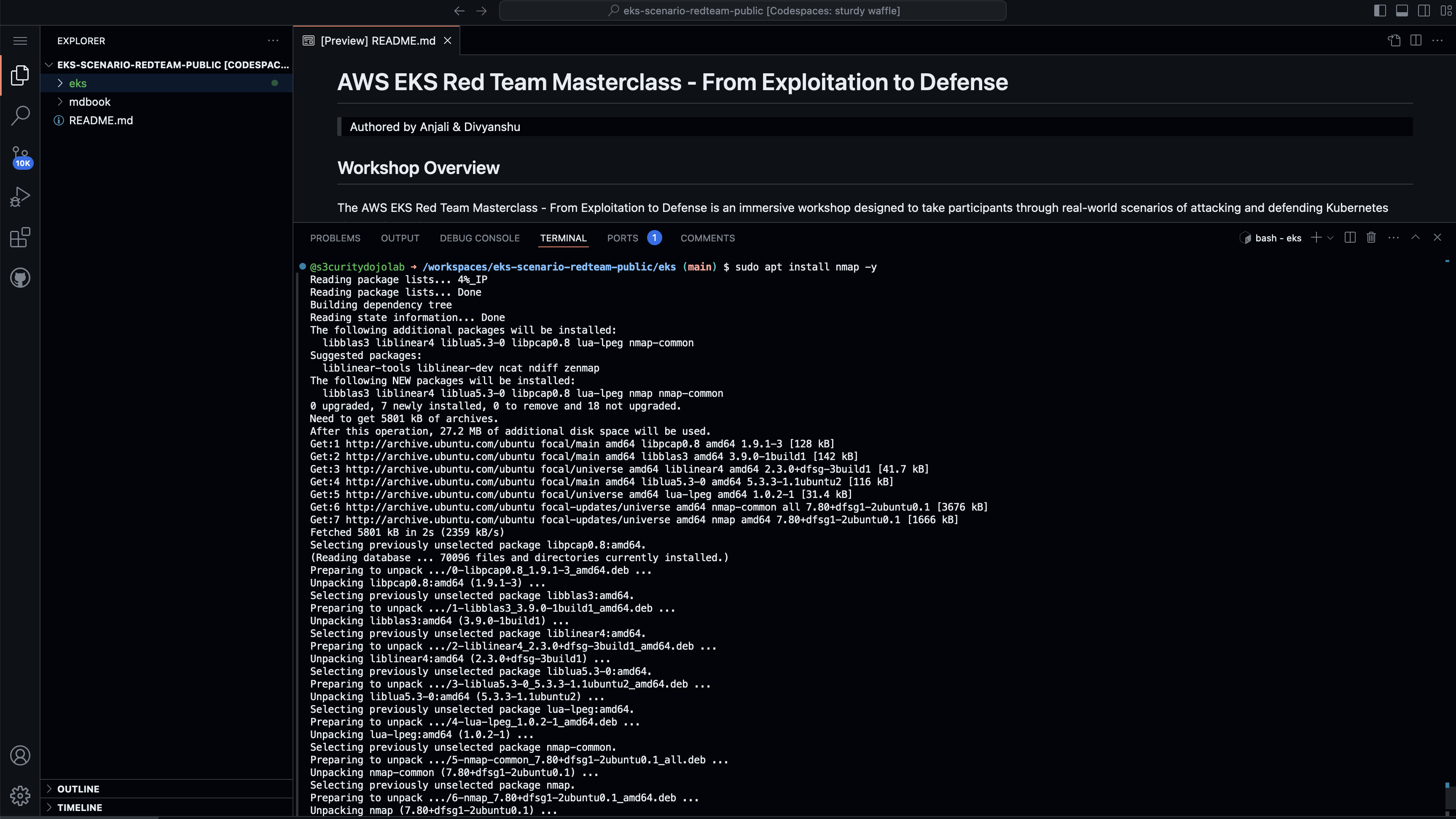This screenshot has width=1456, height=819.
Task: Open new terminal launch profile dropdown
Action: [x=1330, y=238]
